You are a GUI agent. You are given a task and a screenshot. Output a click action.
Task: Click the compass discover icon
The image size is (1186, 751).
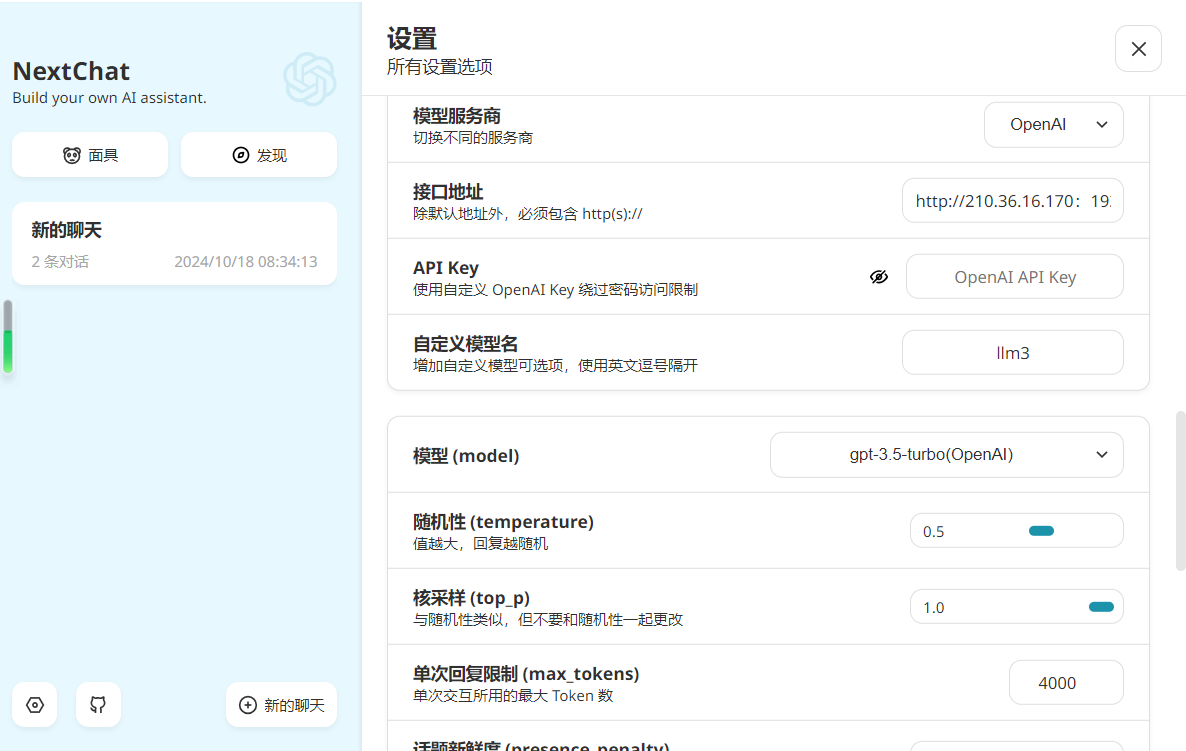coord(240,155)
